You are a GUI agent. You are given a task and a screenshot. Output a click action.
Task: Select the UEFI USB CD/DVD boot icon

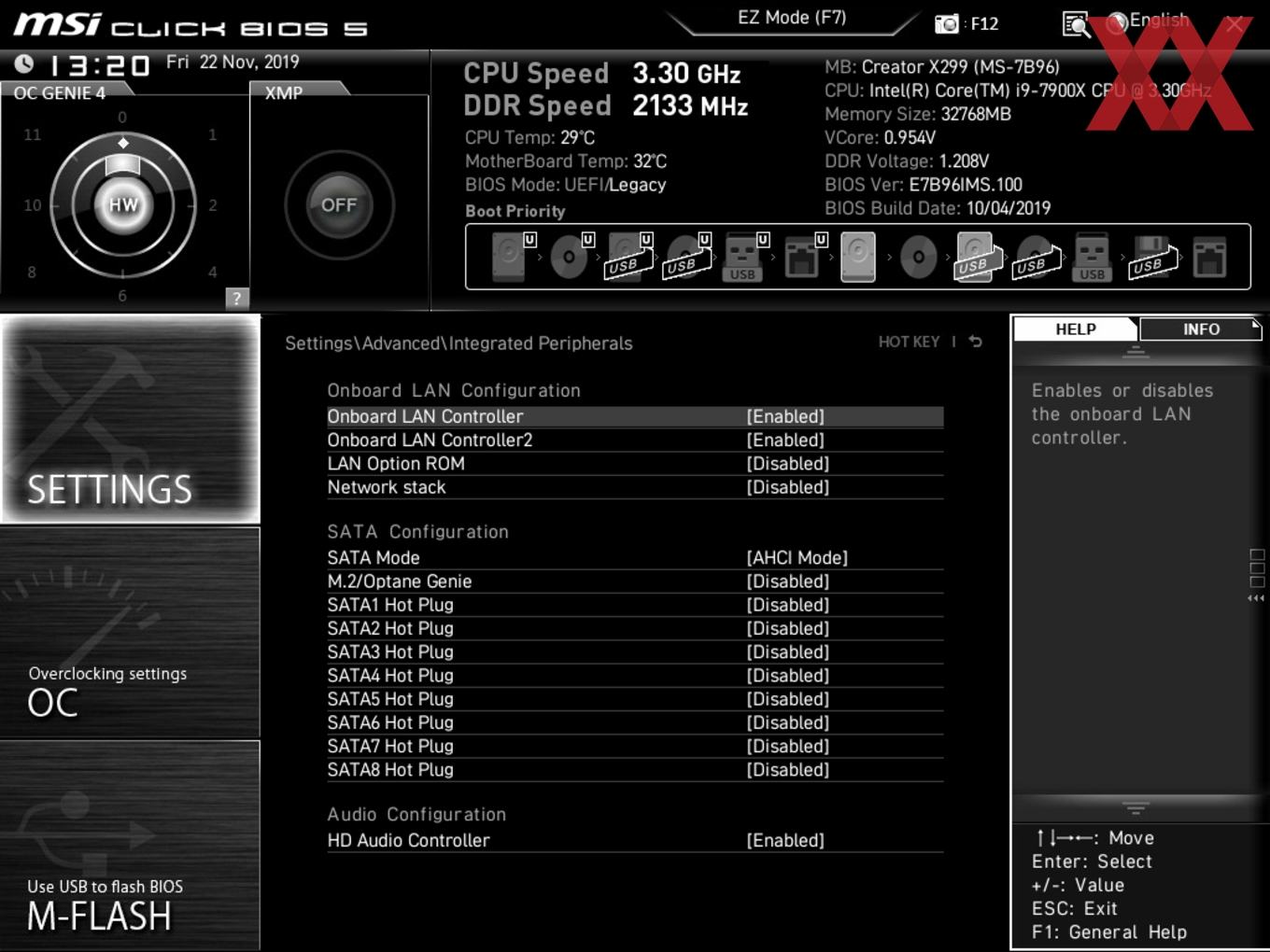point(688,257)
